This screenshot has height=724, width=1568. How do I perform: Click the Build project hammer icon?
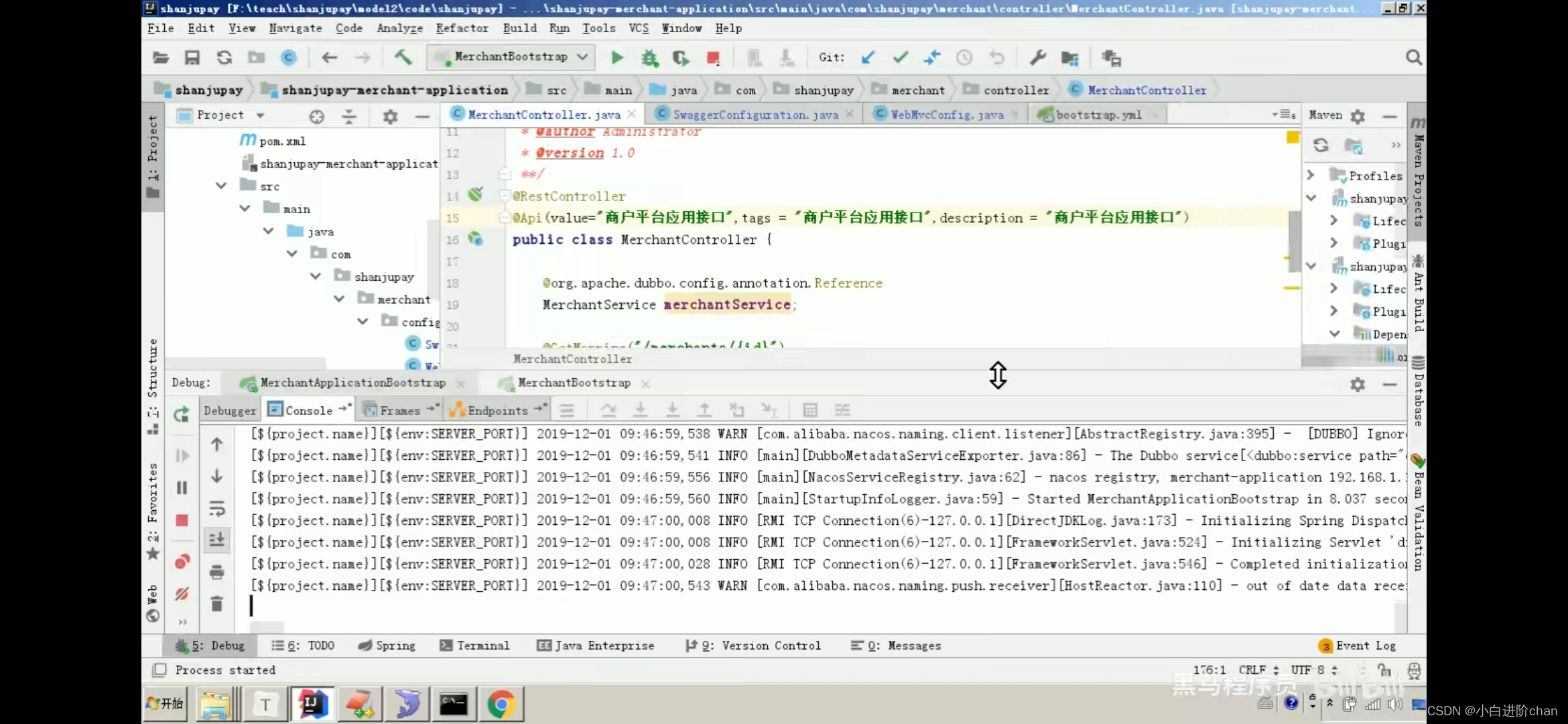403,57
